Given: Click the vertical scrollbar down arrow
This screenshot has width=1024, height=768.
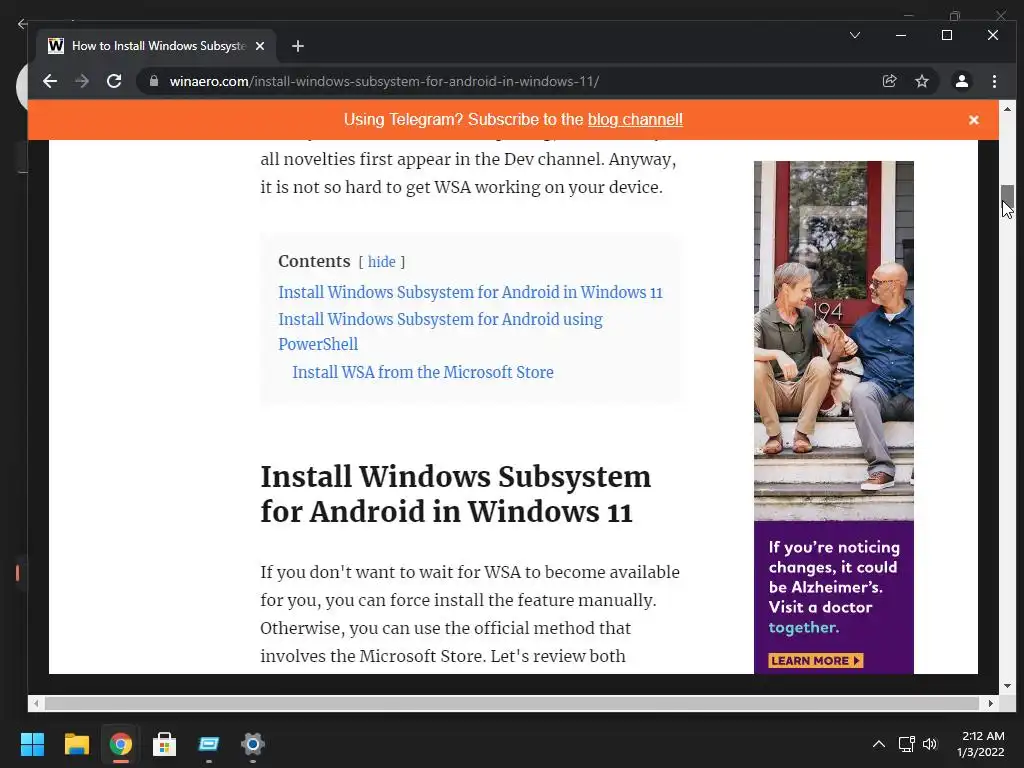Looking at the screenshot, I should [1007, 686].
